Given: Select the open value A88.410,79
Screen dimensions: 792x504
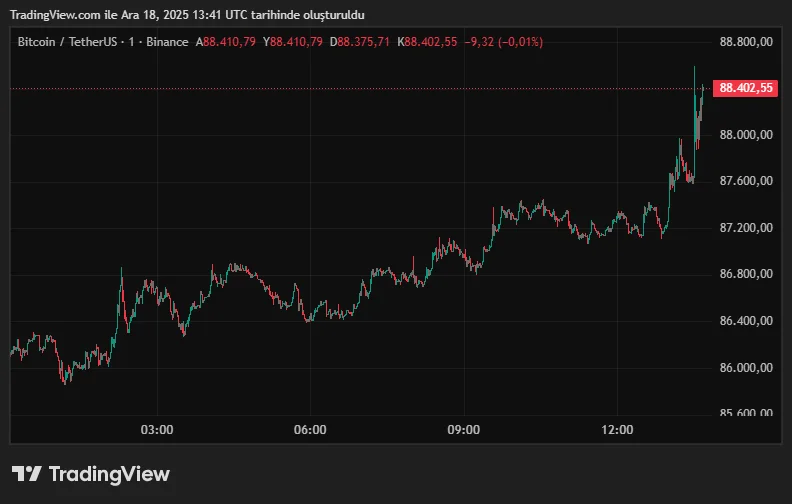Looking at the screenshot, I should (227, 41).
